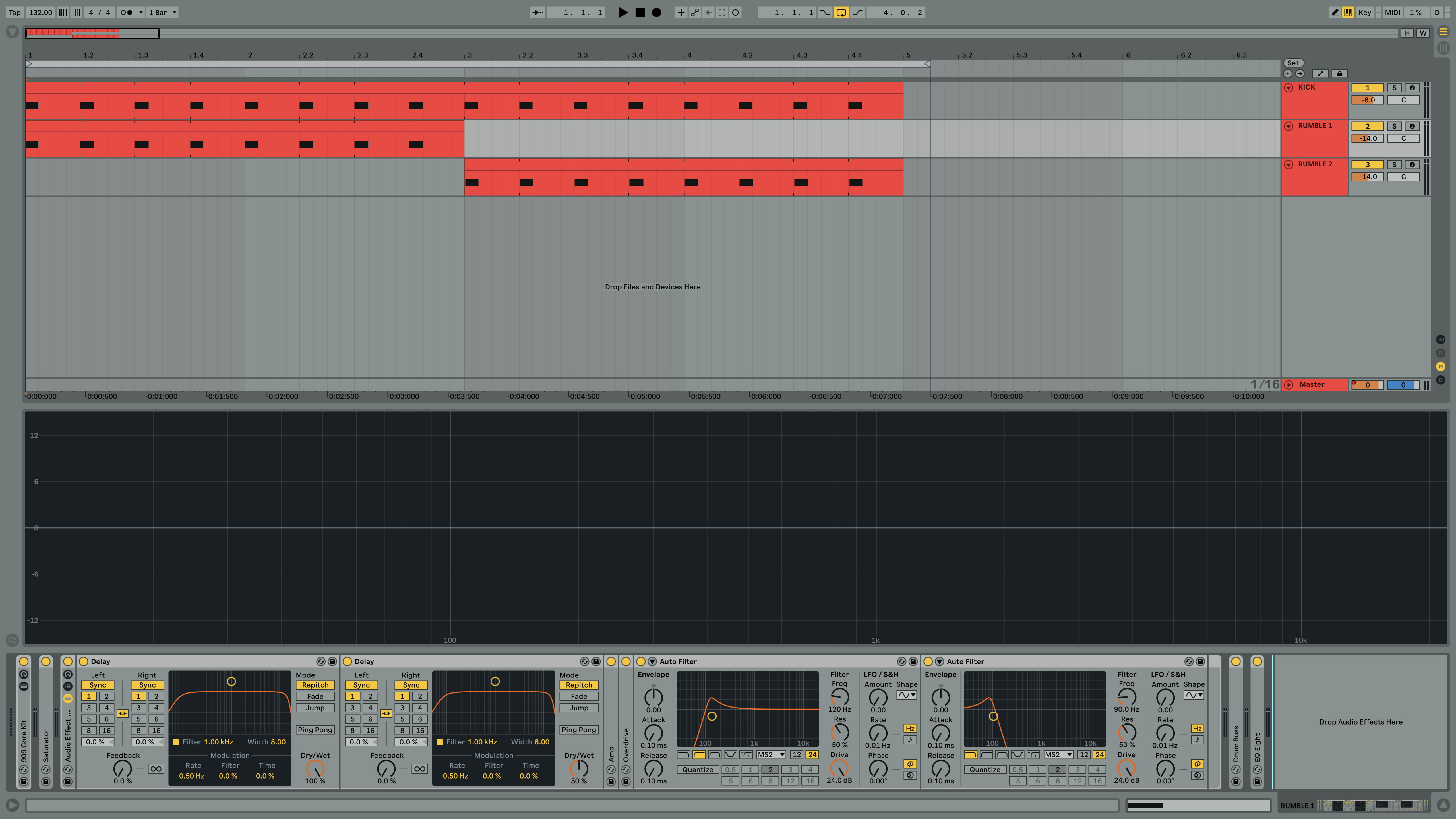Open first Auto Filter MS2 circuit dropdown
The width and height of the screenshot is (1456, 819).
tap(772, 754)
